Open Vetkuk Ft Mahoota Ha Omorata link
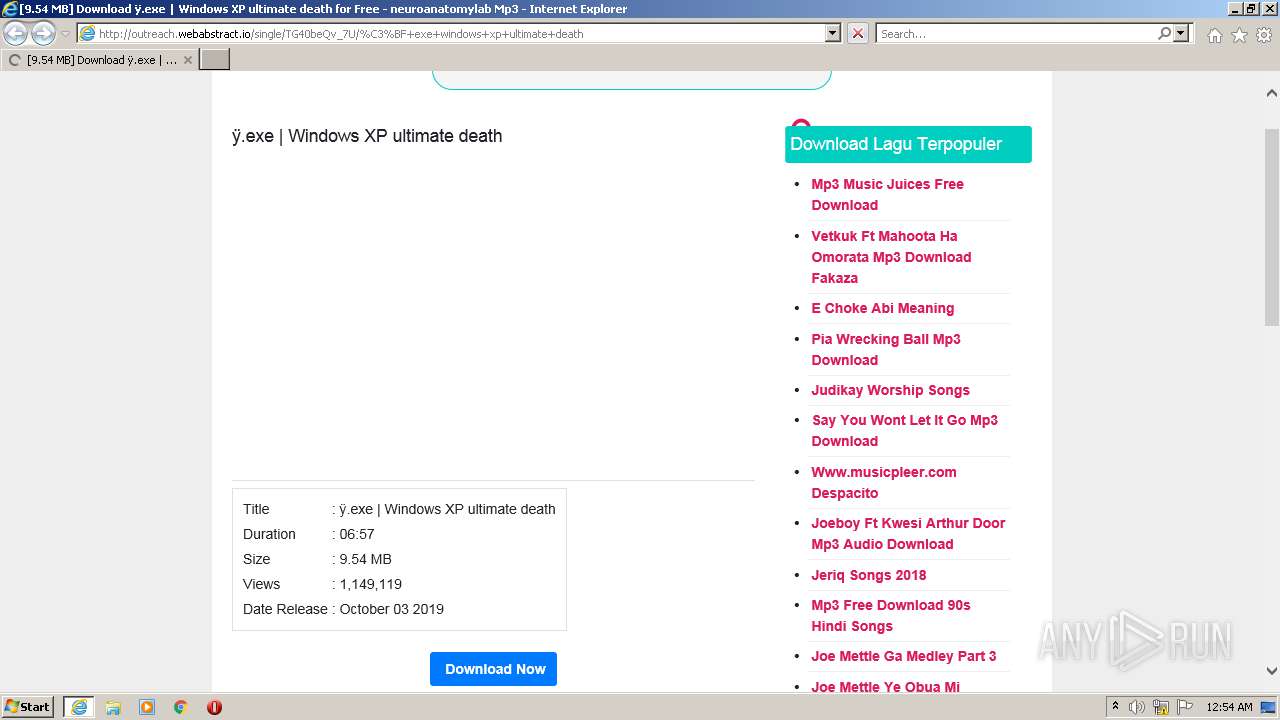The height and width of the screenshot is (720, 1280). tap(891, 257)
